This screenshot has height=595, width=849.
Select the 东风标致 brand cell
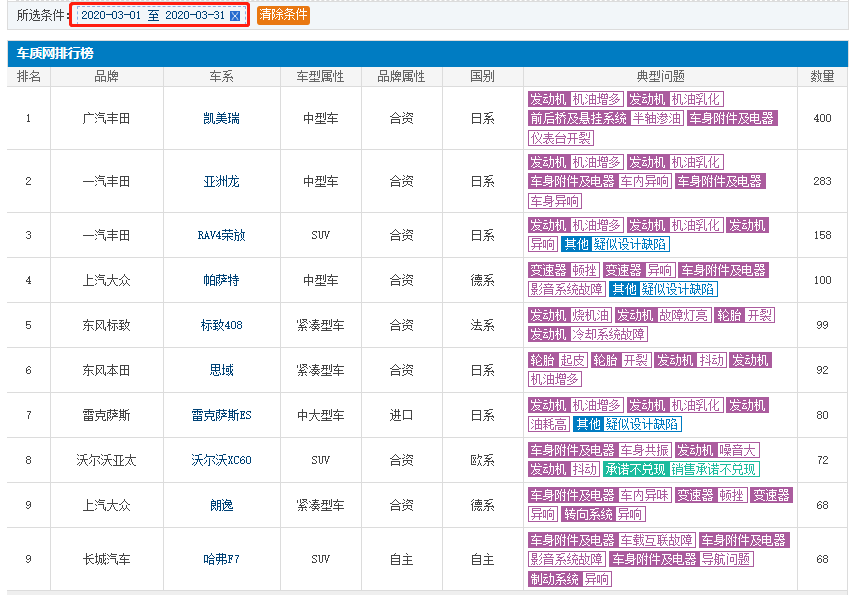107,325
